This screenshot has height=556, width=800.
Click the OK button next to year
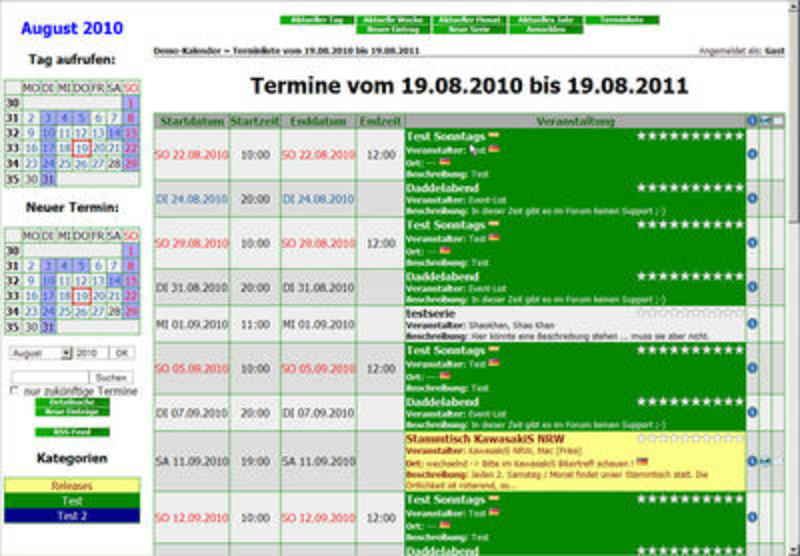tap(120, 353)
